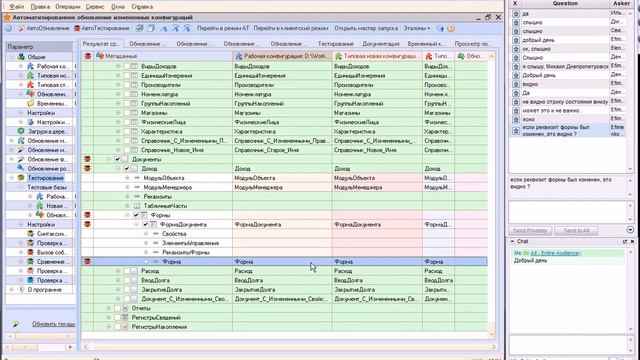Toggle the Документы checkbox
Viewport: 640px width, 360px height.
pyautogui.click(x=118, y=159)
